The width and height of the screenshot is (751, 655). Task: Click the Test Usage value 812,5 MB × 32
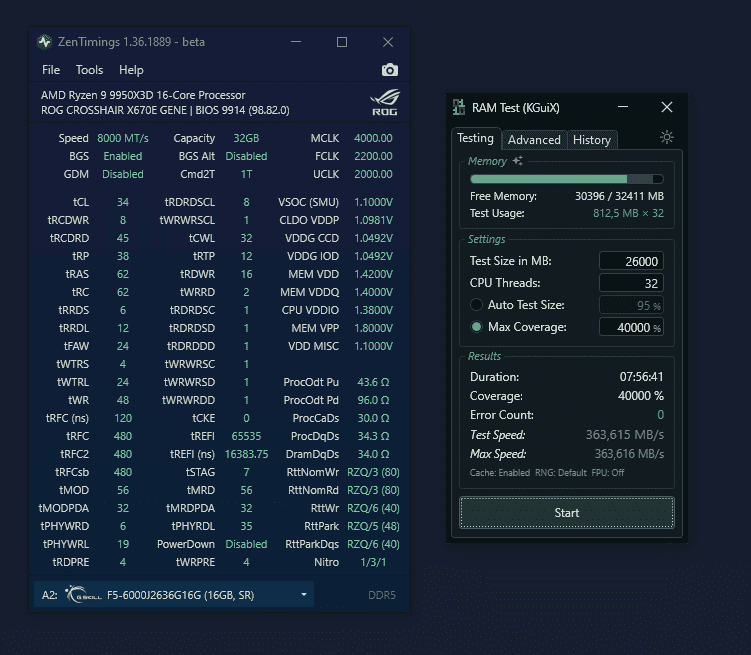[x=628, y=213]
